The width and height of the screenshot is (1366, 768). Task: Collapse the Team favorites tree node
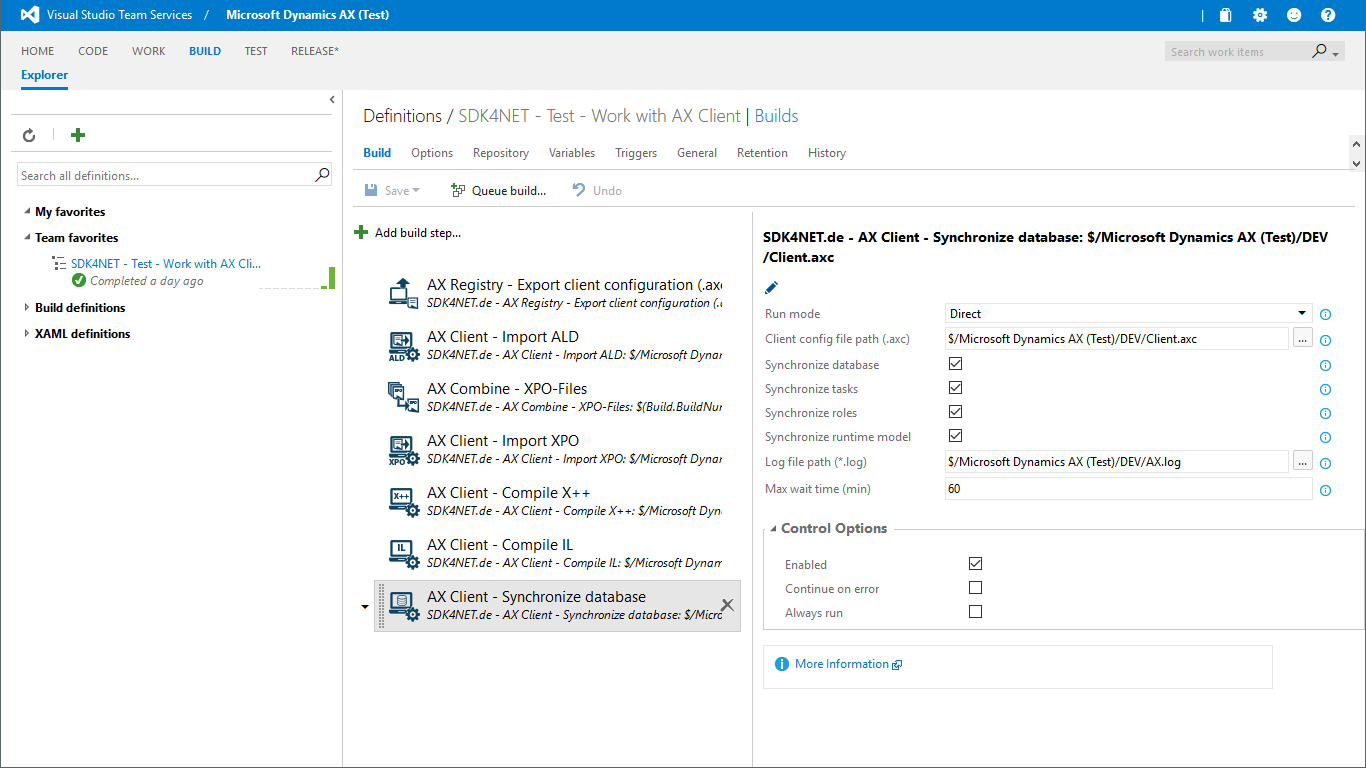pos(27,238)
